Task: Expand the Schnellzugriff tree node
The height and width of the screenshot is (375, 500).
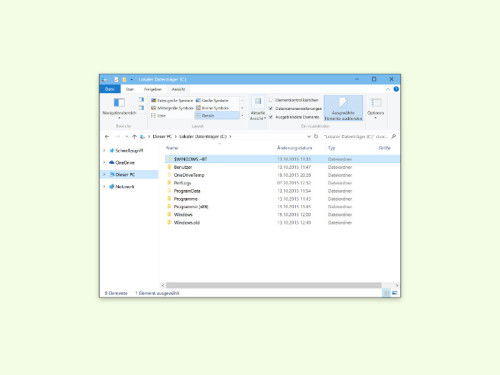Action: click(104, 151)
